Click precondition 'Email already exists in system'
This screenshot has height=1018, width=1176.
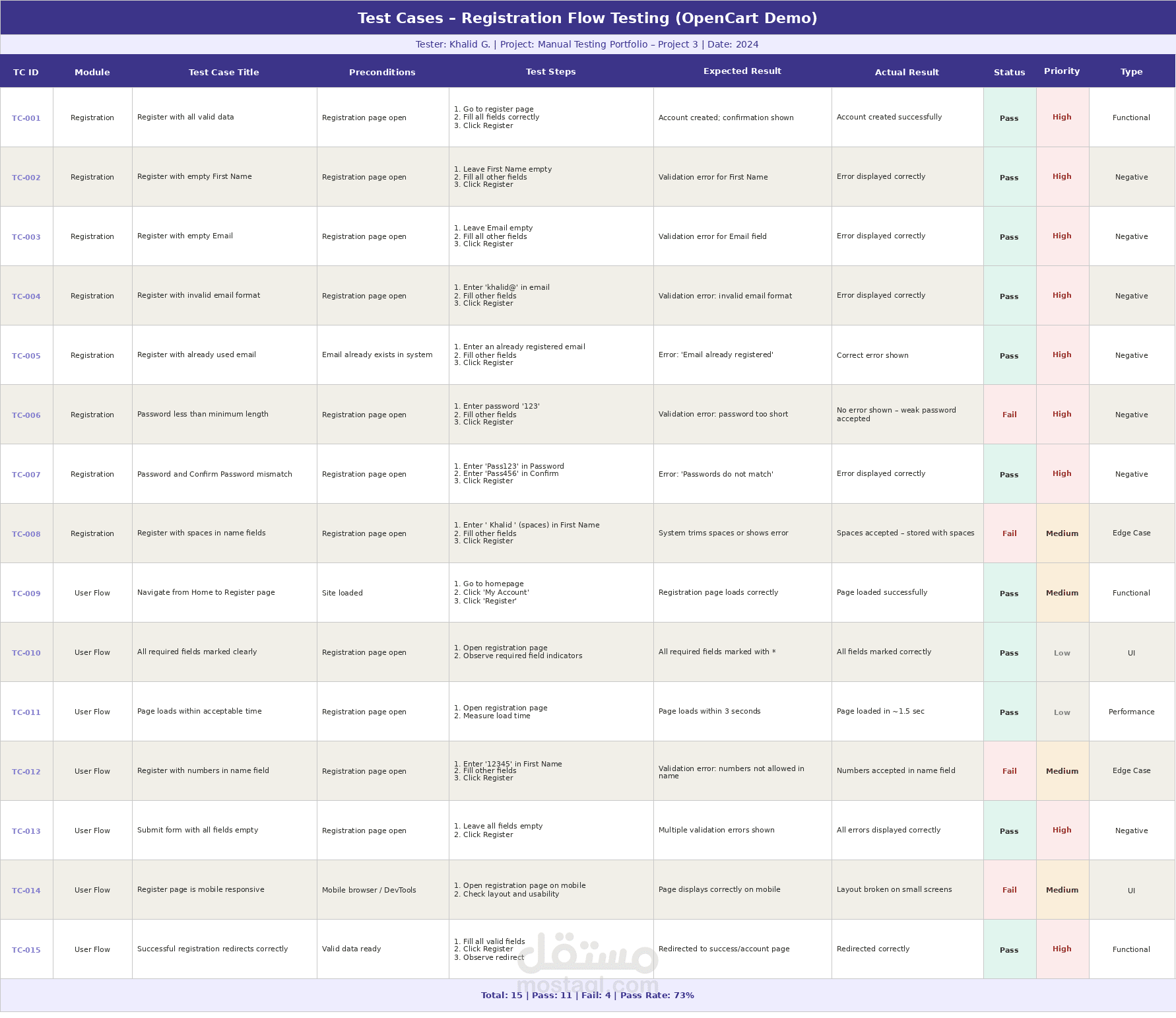[x=377, y=355]
